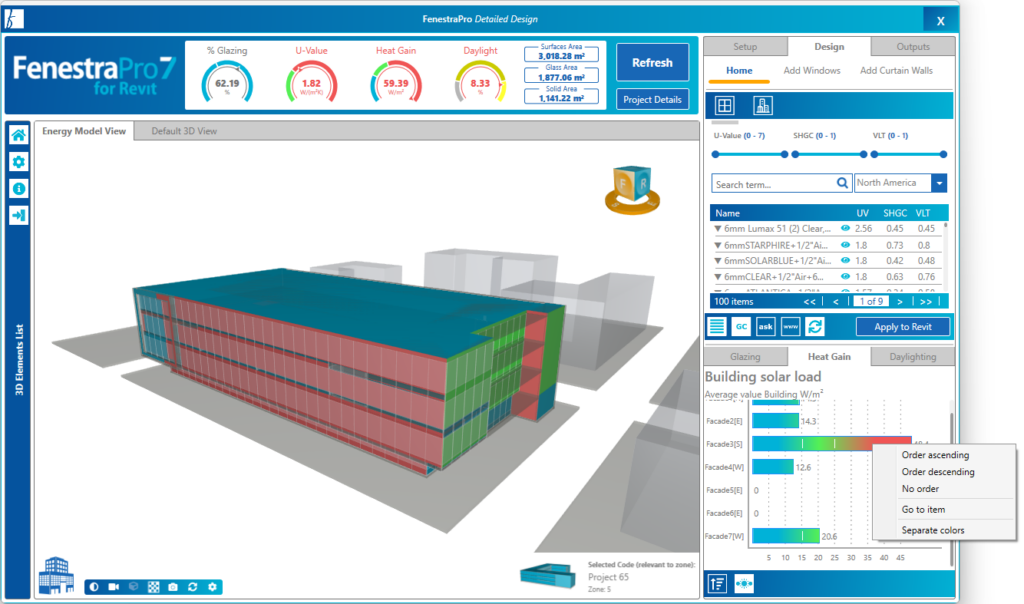The height and width of the screenshot is (604, 1024).
Task: Take a snapshot with the camera icon
Action: [x=173, y=587]
